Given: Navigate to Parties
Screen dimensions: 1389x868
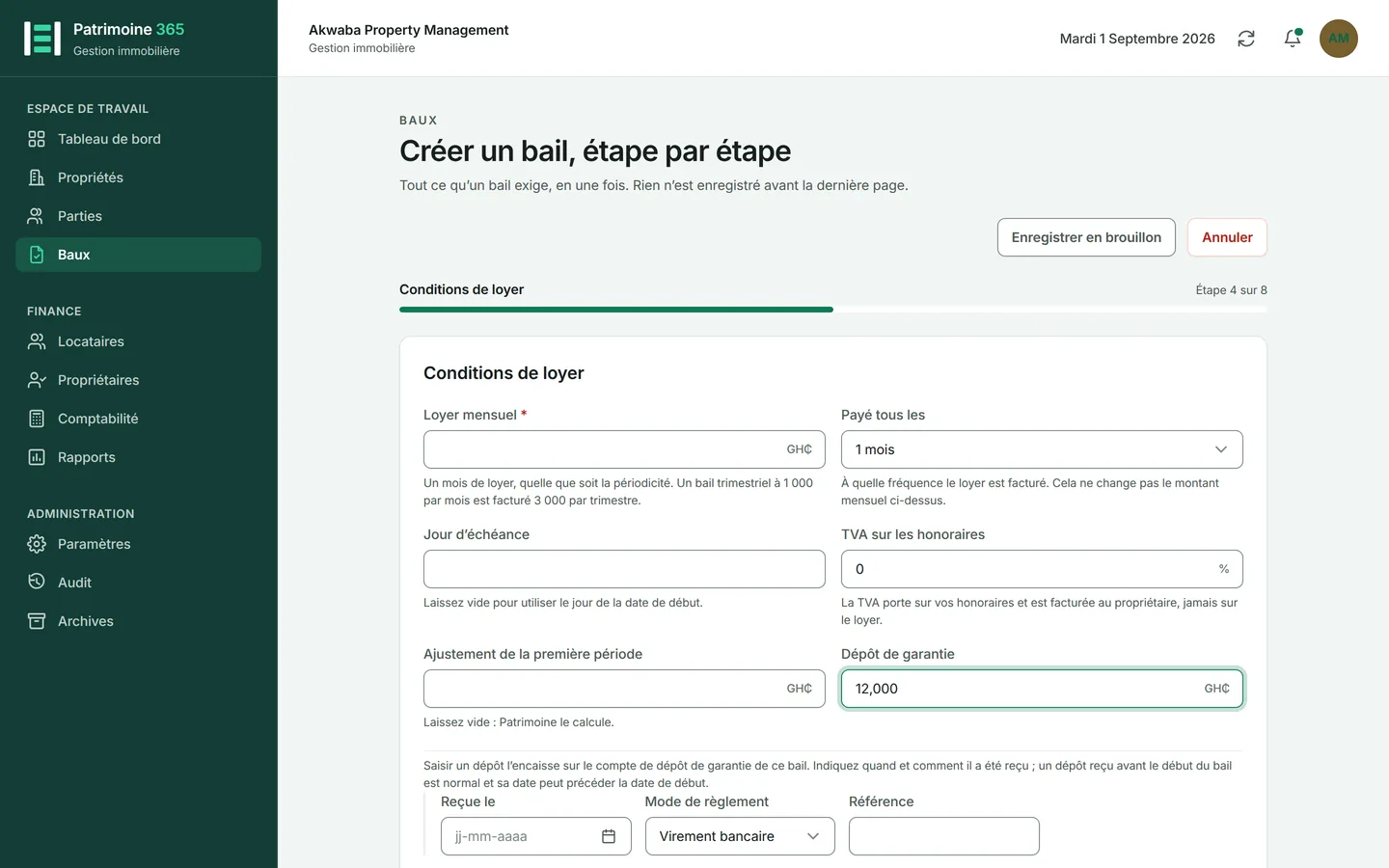Looking at the screenshot, I should click(x=138, y=216).
